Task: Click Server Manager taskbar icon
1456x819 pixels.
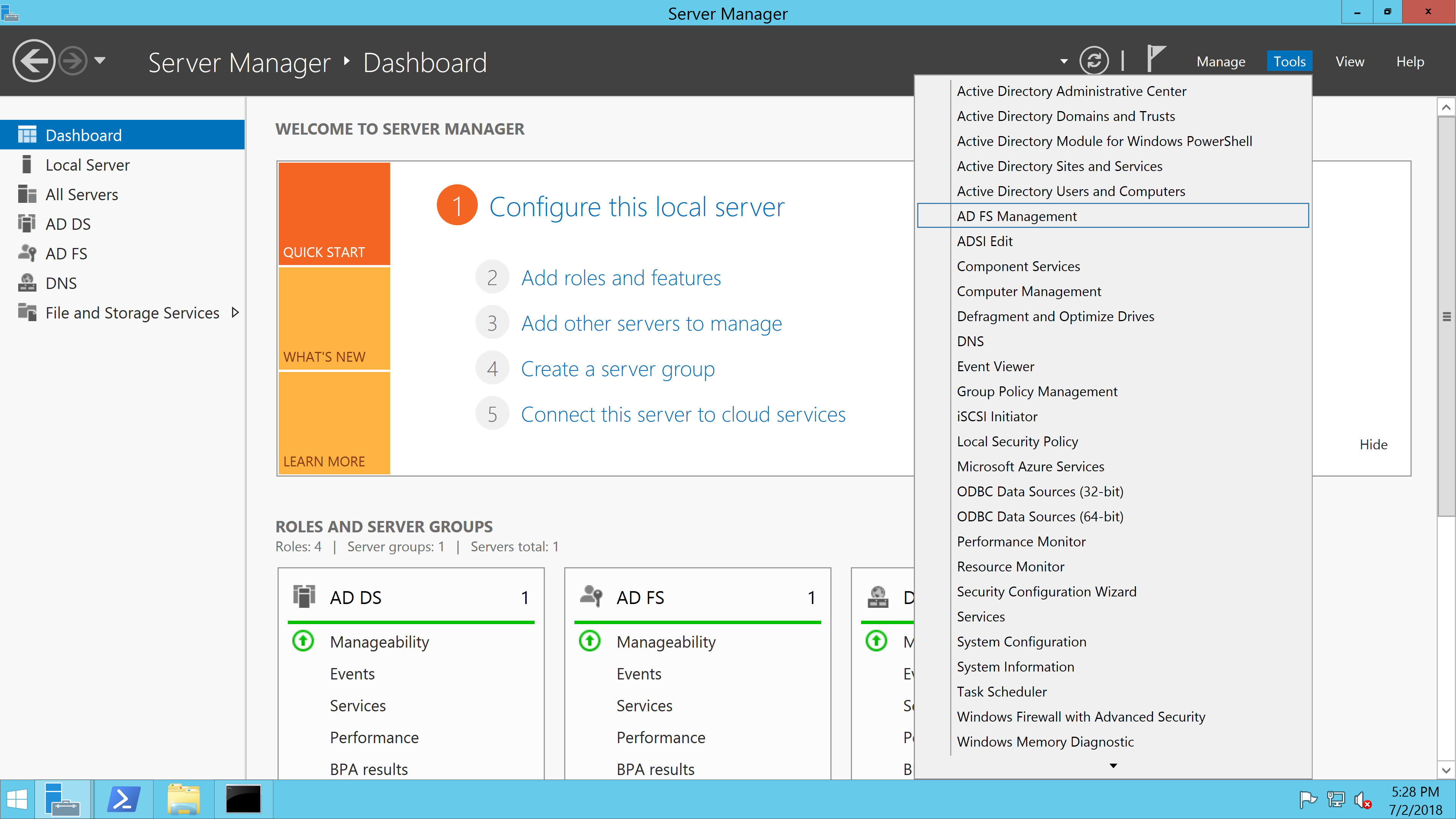Action: click(63, 800)
